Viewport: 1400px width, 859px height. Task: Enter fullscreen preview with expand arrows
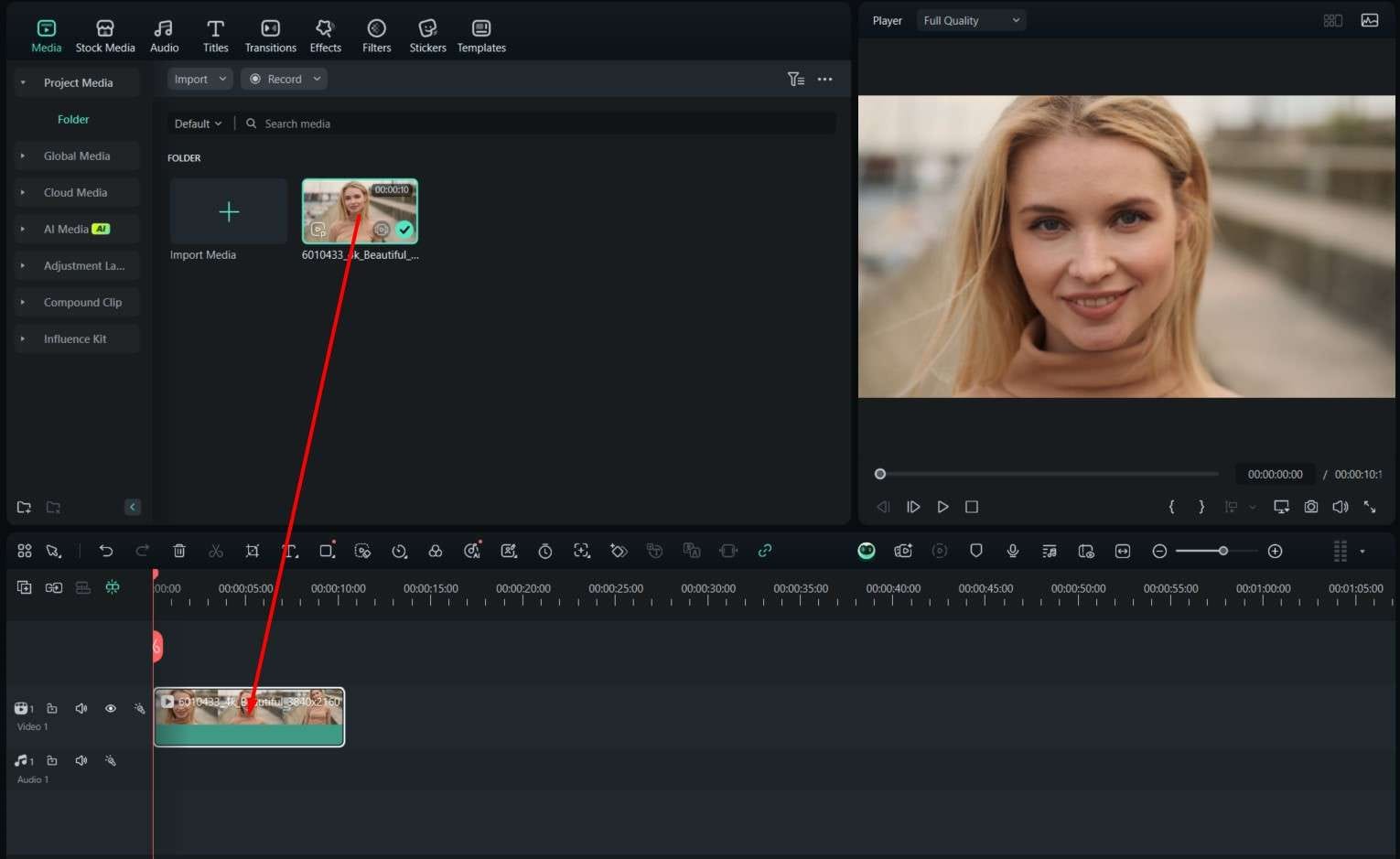point(1370,507)
